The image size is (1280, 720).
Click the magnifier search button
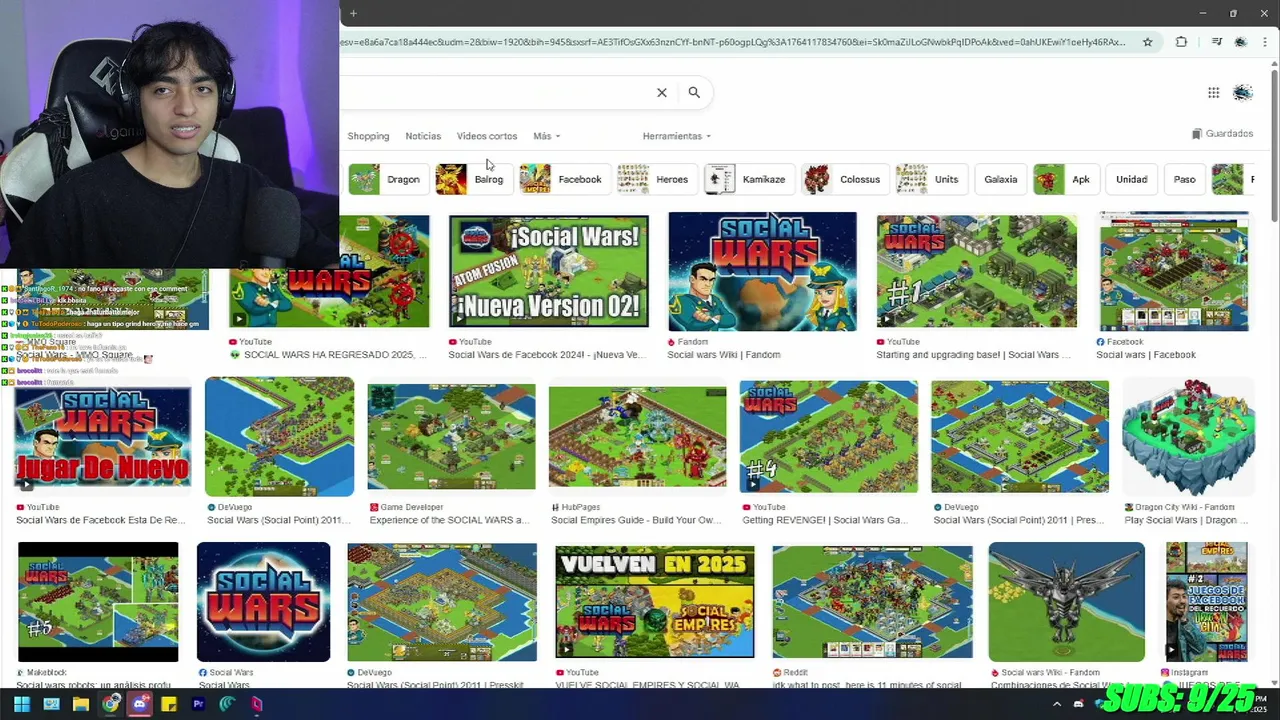click(694, 92)
